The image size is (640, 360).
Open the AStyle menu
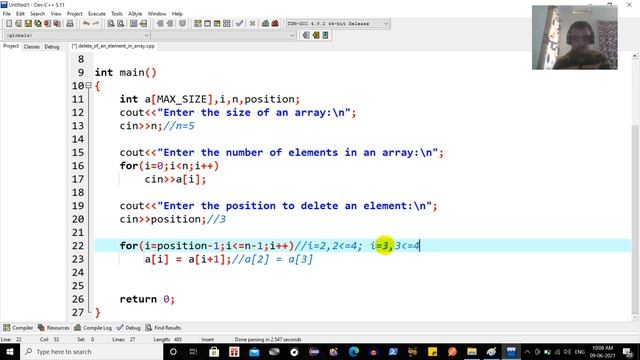coord(135,13)
